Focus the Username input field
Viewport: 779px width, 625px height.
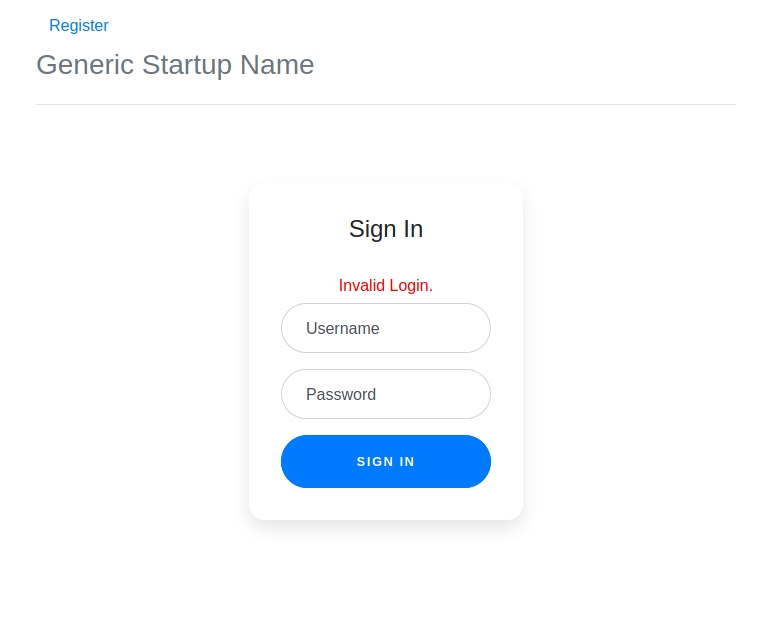386,328
